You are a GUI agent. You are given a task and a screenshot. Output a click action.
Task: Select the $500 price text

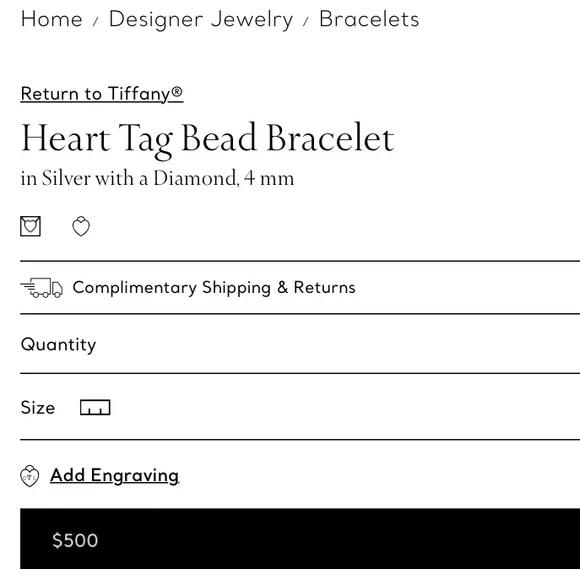pos(75,540)
